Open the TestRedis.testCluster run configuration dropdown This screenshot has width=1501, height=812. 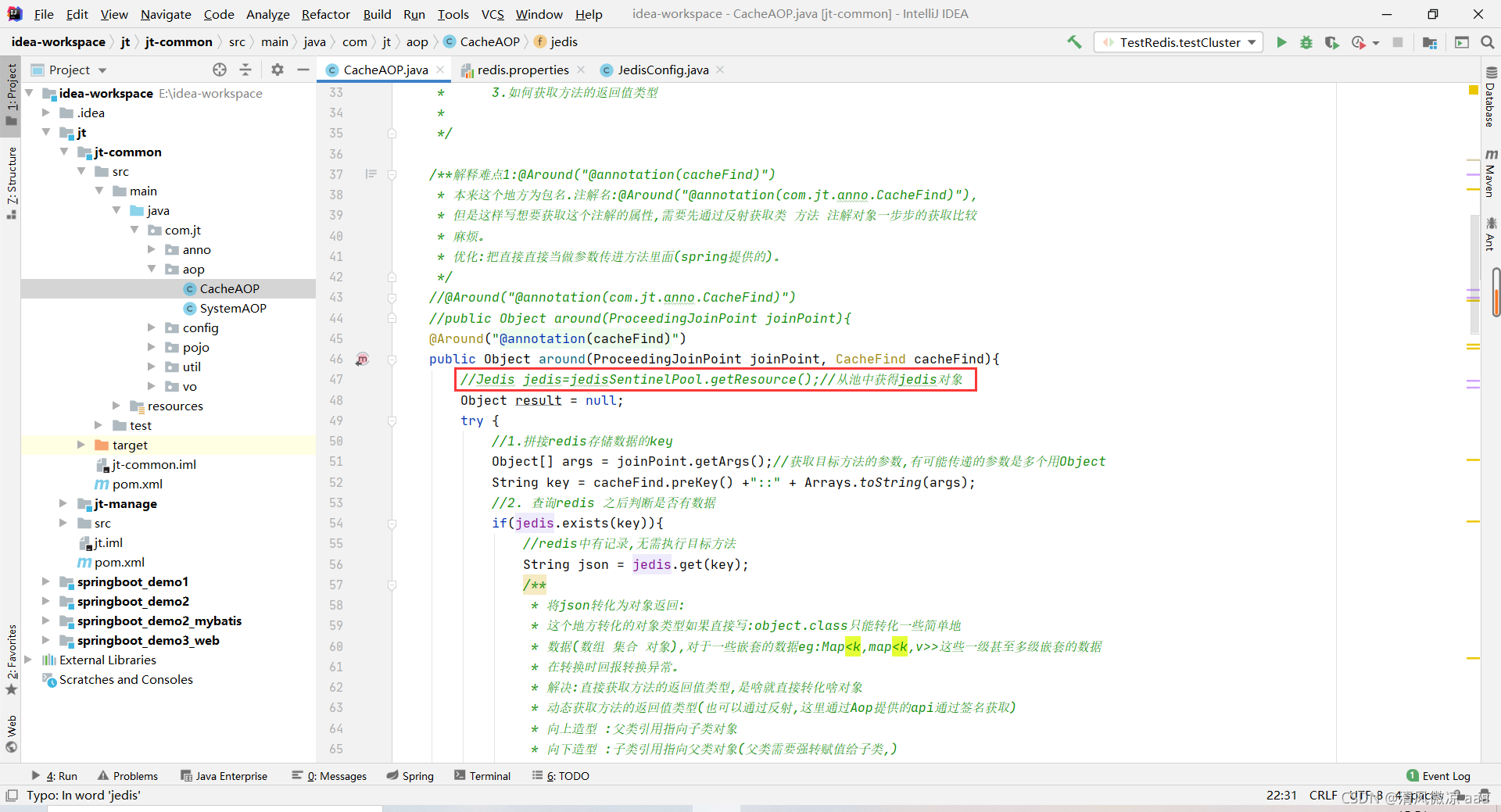1180,42
